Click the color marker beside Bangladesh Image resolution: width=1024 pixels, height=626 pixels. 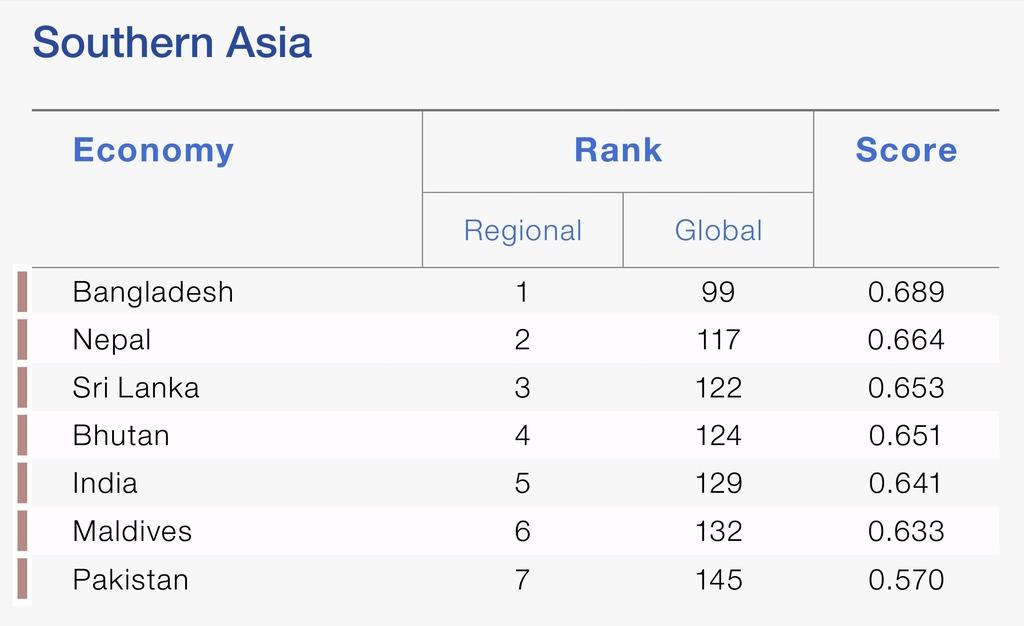[22, 292]
